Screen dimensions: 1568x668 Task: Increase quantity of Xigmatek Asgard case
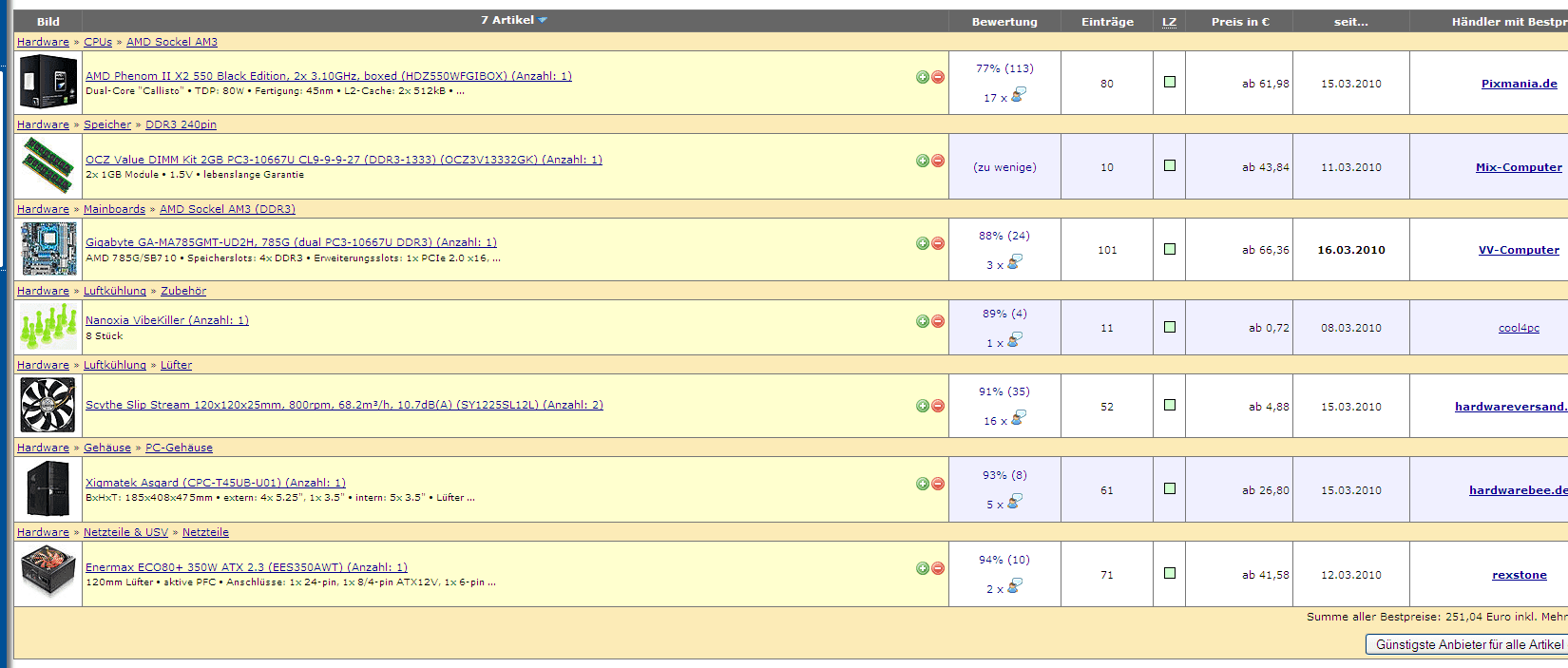click(x=922, y=484)
